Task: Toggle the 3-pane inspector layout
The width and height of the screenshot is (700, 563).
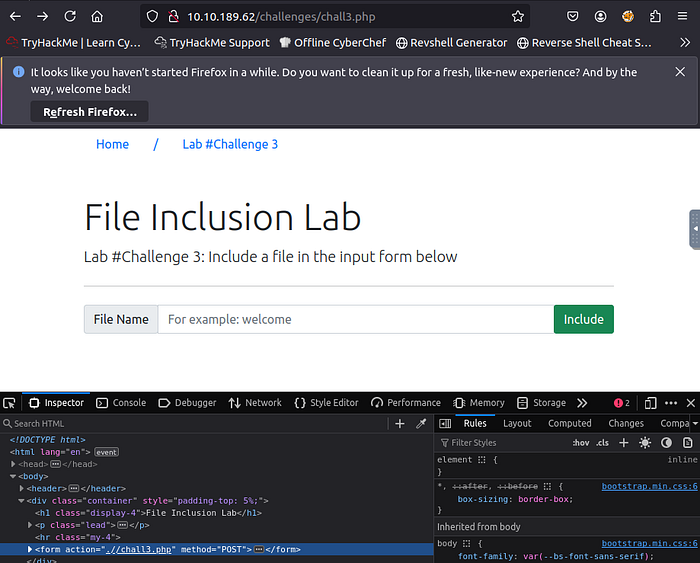Action: 445,423
